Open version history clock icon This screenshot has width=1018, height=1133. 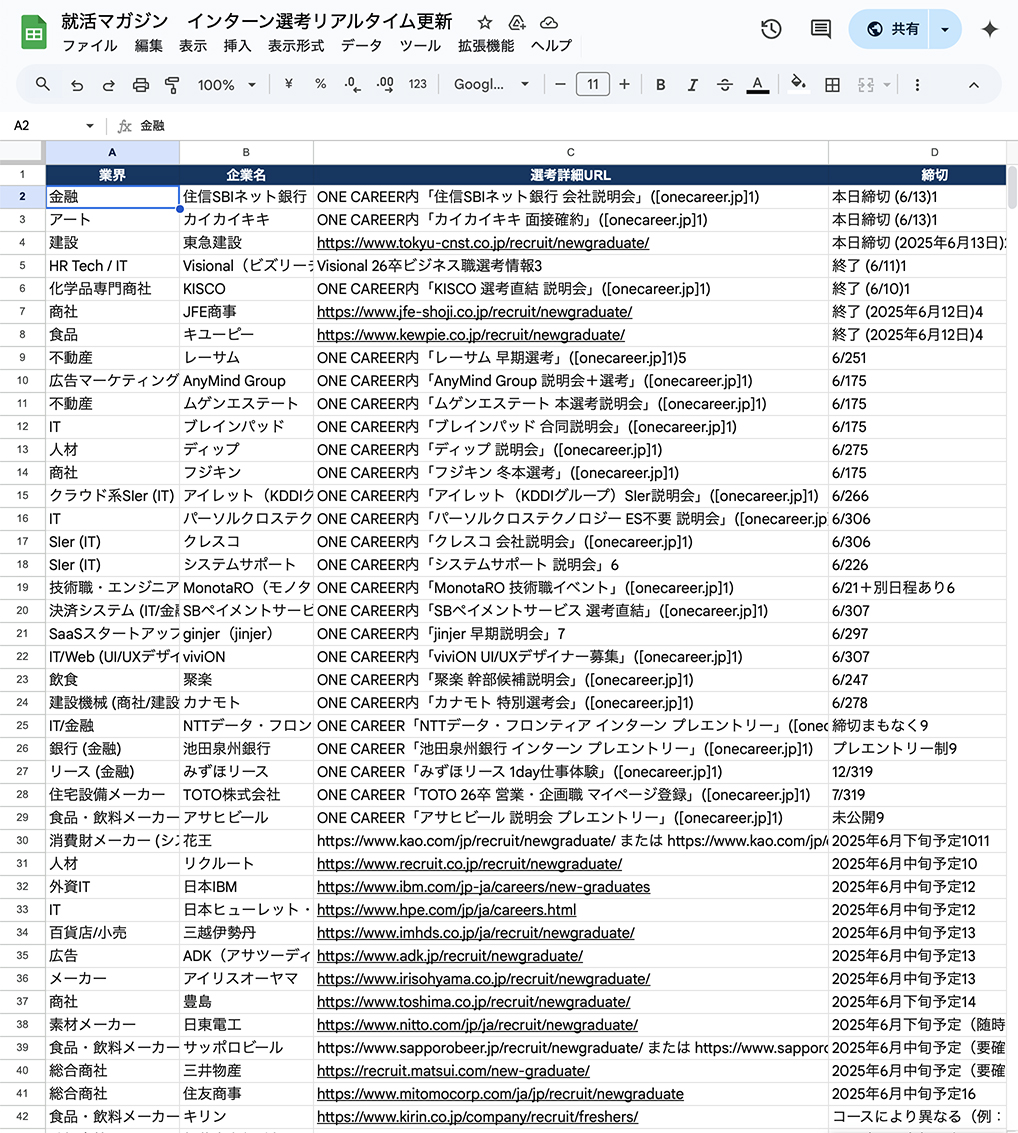[771, 29]
